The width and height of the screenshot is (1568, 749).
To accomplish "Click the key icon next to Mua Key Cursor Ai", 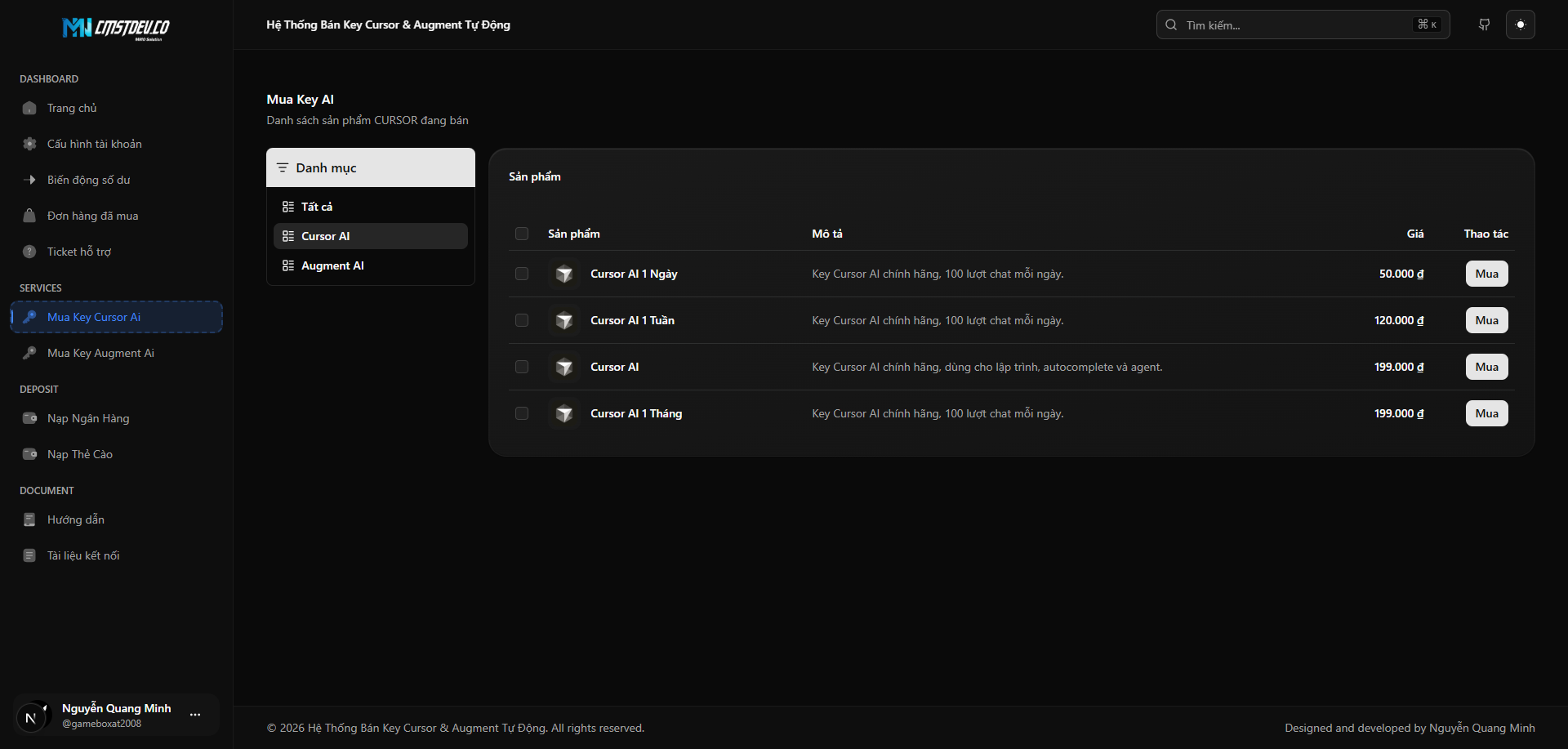I will click(29, 317).
